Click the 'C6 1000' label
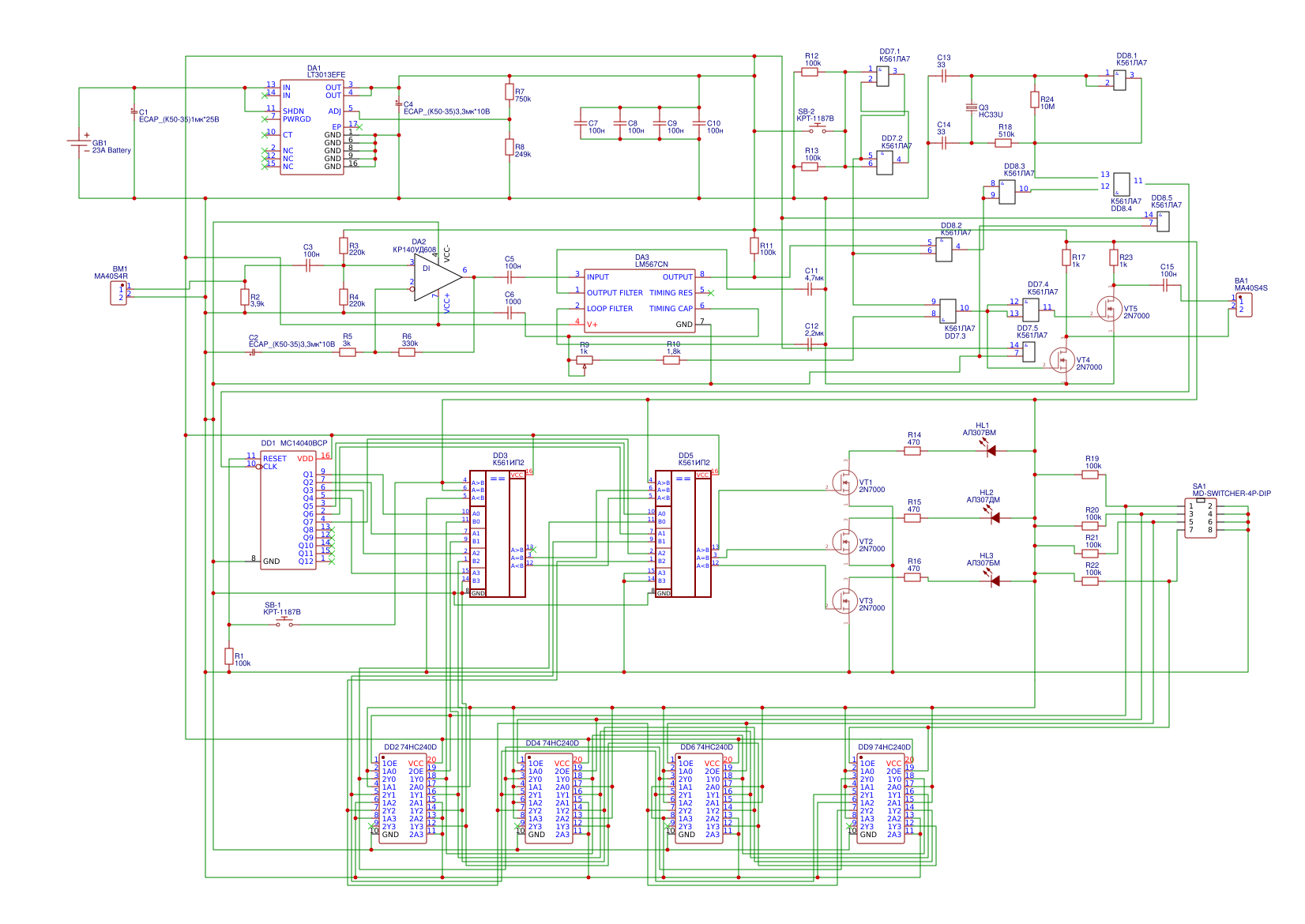The height and width of the screenshot is (924, 1305). pos(513,299)
